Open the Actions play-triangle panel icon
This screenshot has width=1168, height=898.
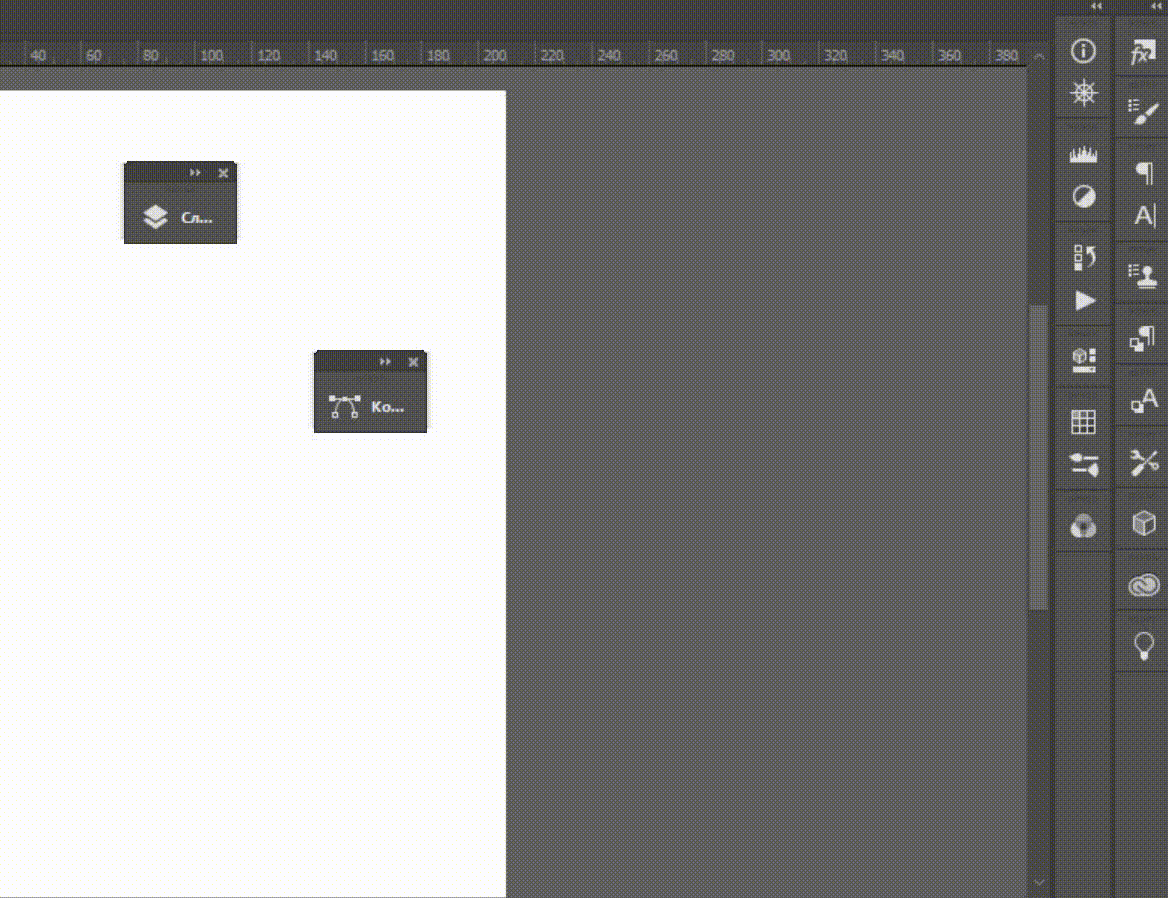[1085, 301]
